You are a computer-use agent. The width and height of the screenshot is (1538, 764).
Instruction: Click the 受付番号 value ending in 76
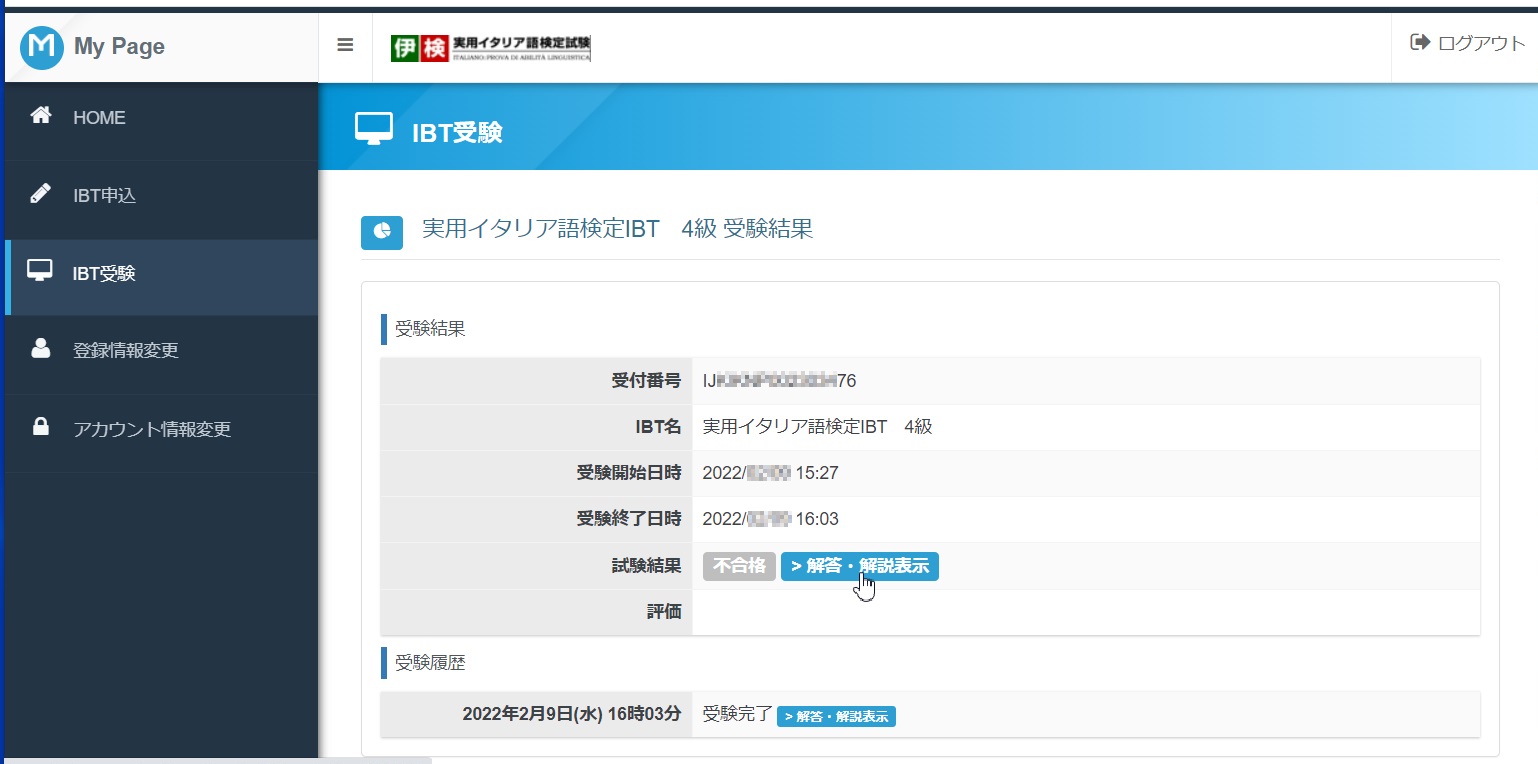[780, 381]
